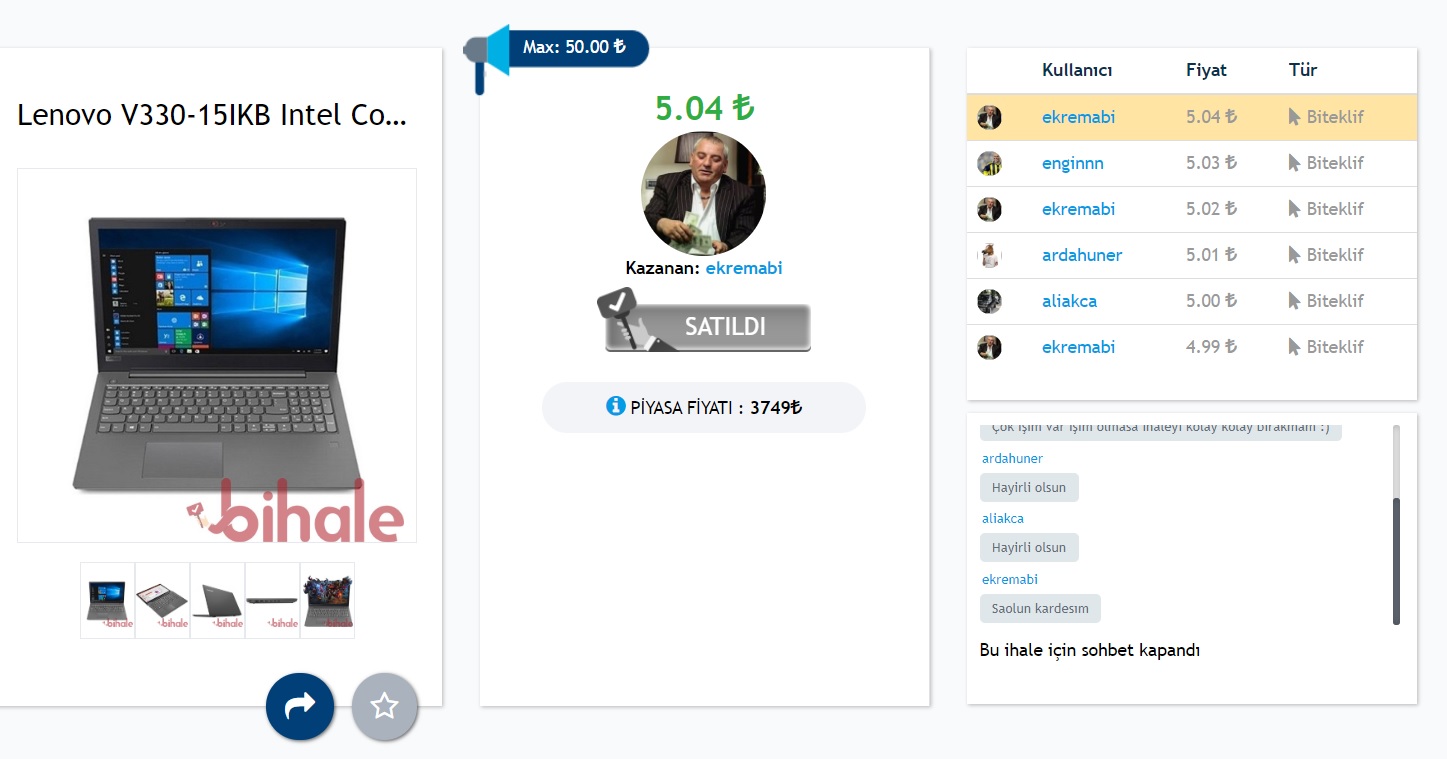Open ardahuner's username link in chat
Viewport: 1447px width, 759px height.
tap(1012, 458)
